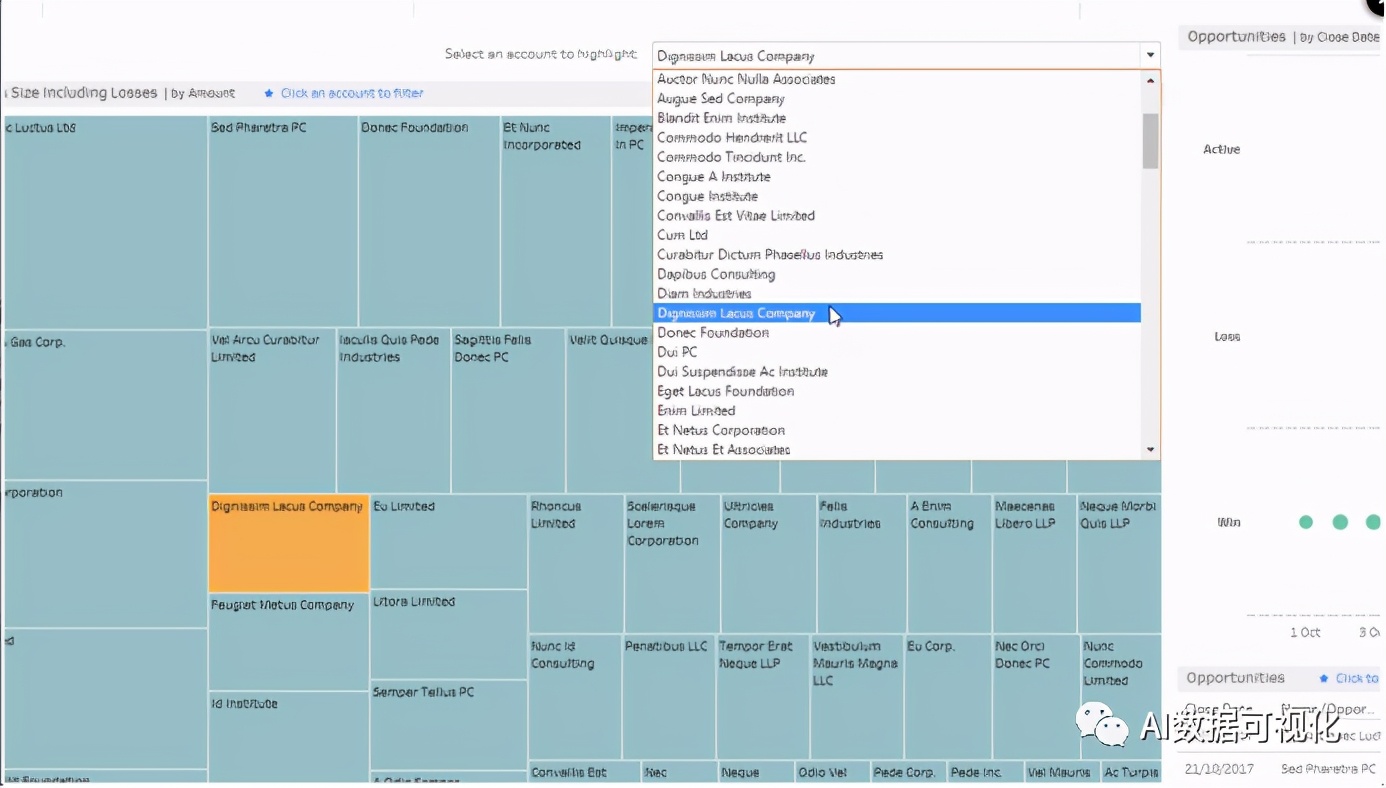Choose "Dui PC" in the account list
The width and height of the screenshot is (1386, 788).
pos(677,352)
